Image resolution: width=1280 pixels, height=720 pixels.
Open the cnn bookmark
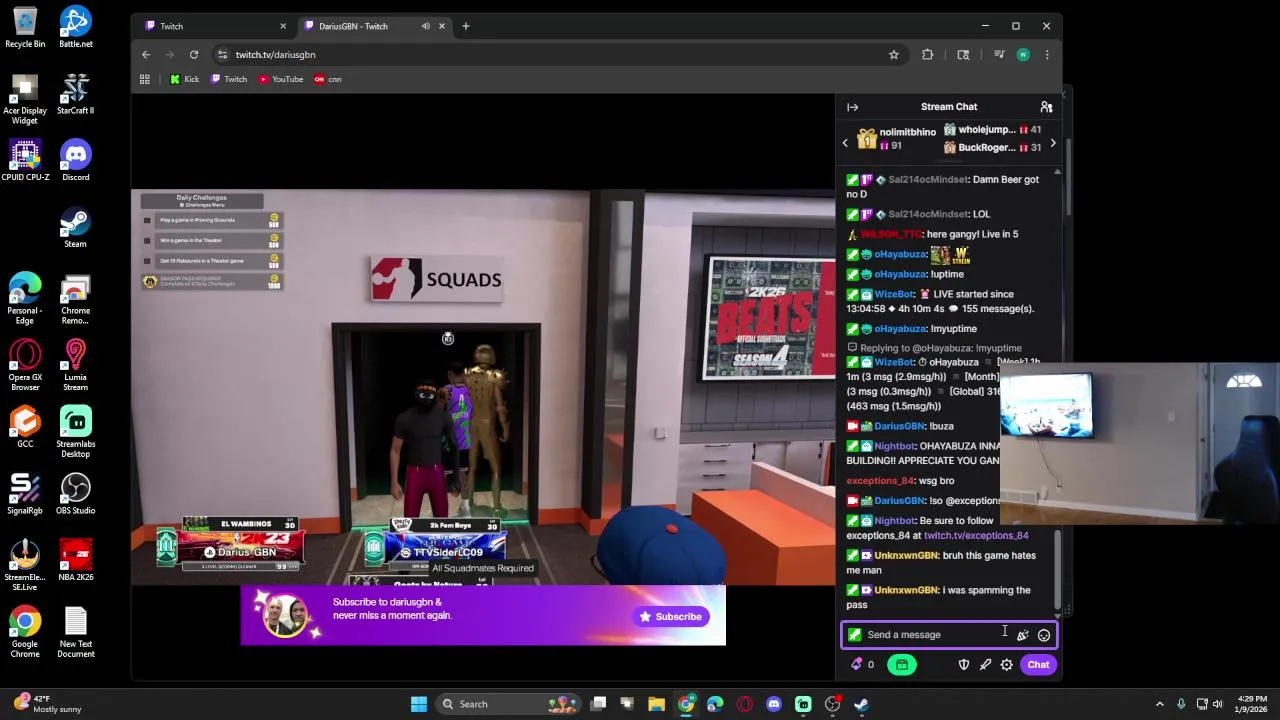pyautogui.click(x=328, y=79)
